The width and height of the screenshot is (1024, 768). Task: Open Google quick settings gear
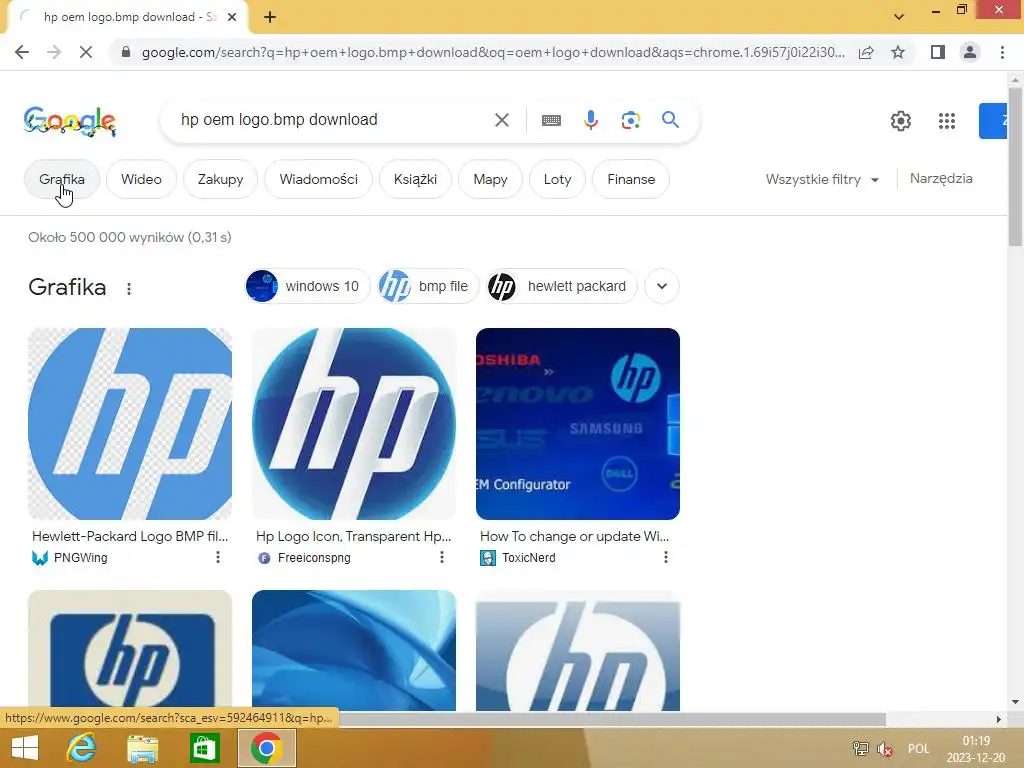coord(901,121)
